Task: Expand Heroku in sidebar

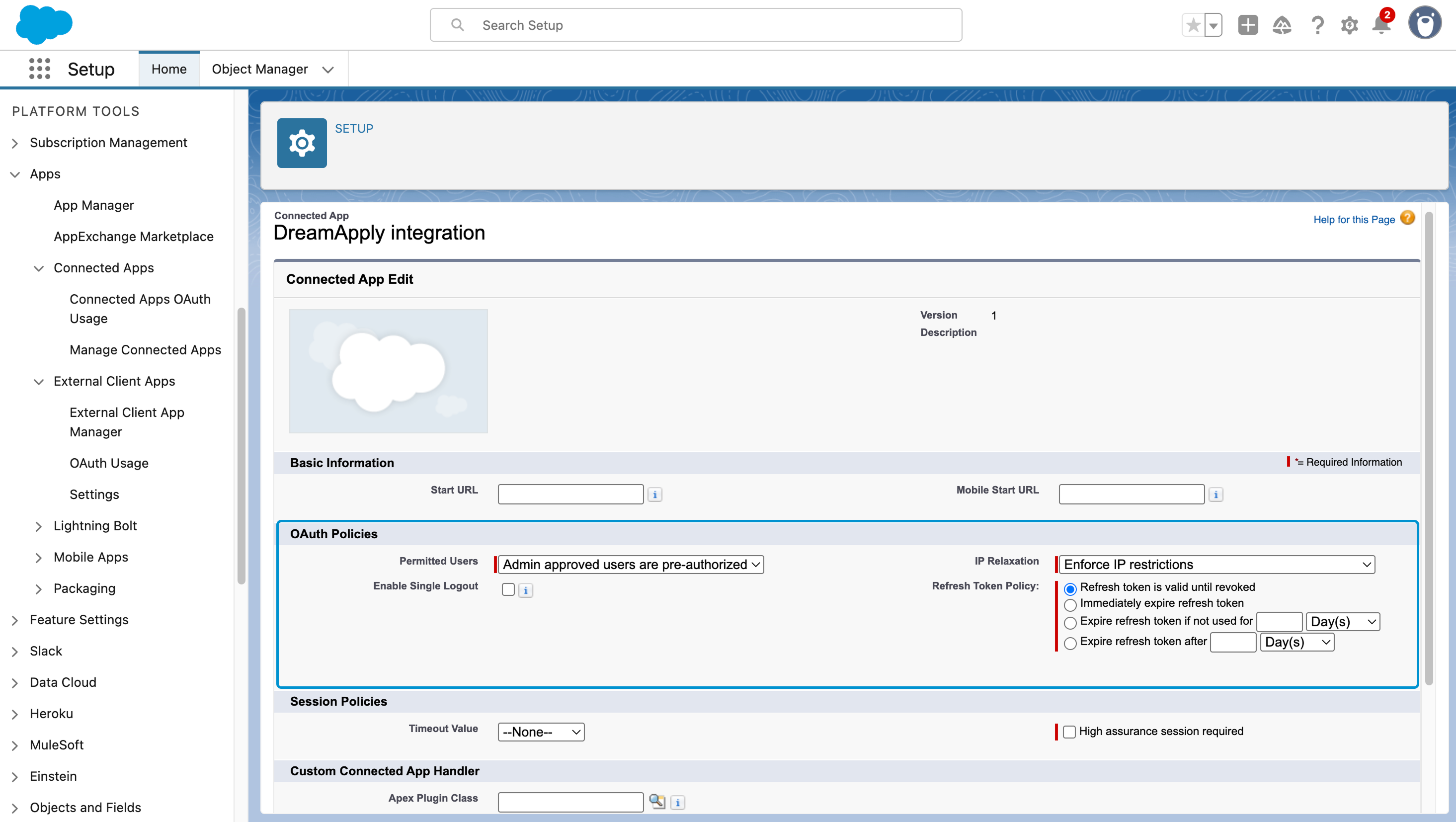Action: [15, 715]
